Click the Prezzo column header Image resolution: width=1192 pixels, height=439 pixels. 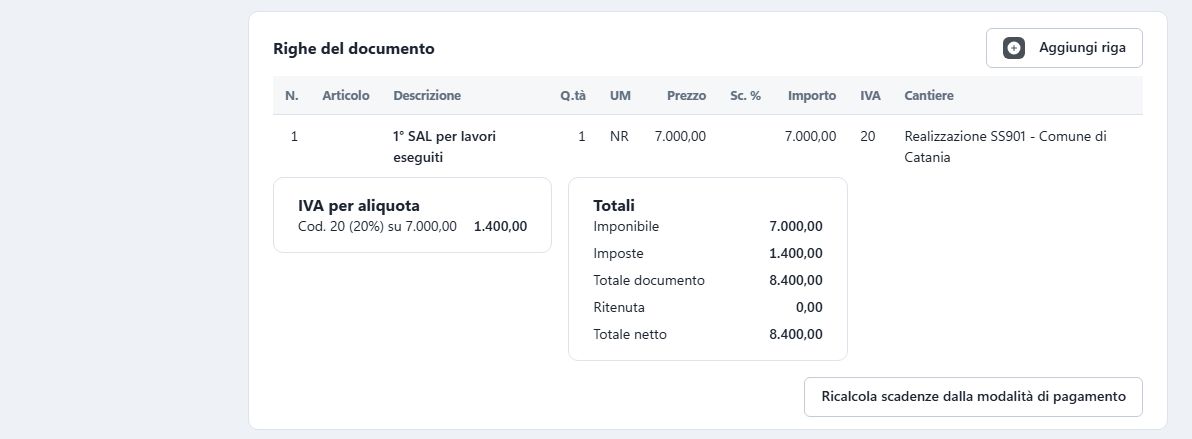(686, 96)
